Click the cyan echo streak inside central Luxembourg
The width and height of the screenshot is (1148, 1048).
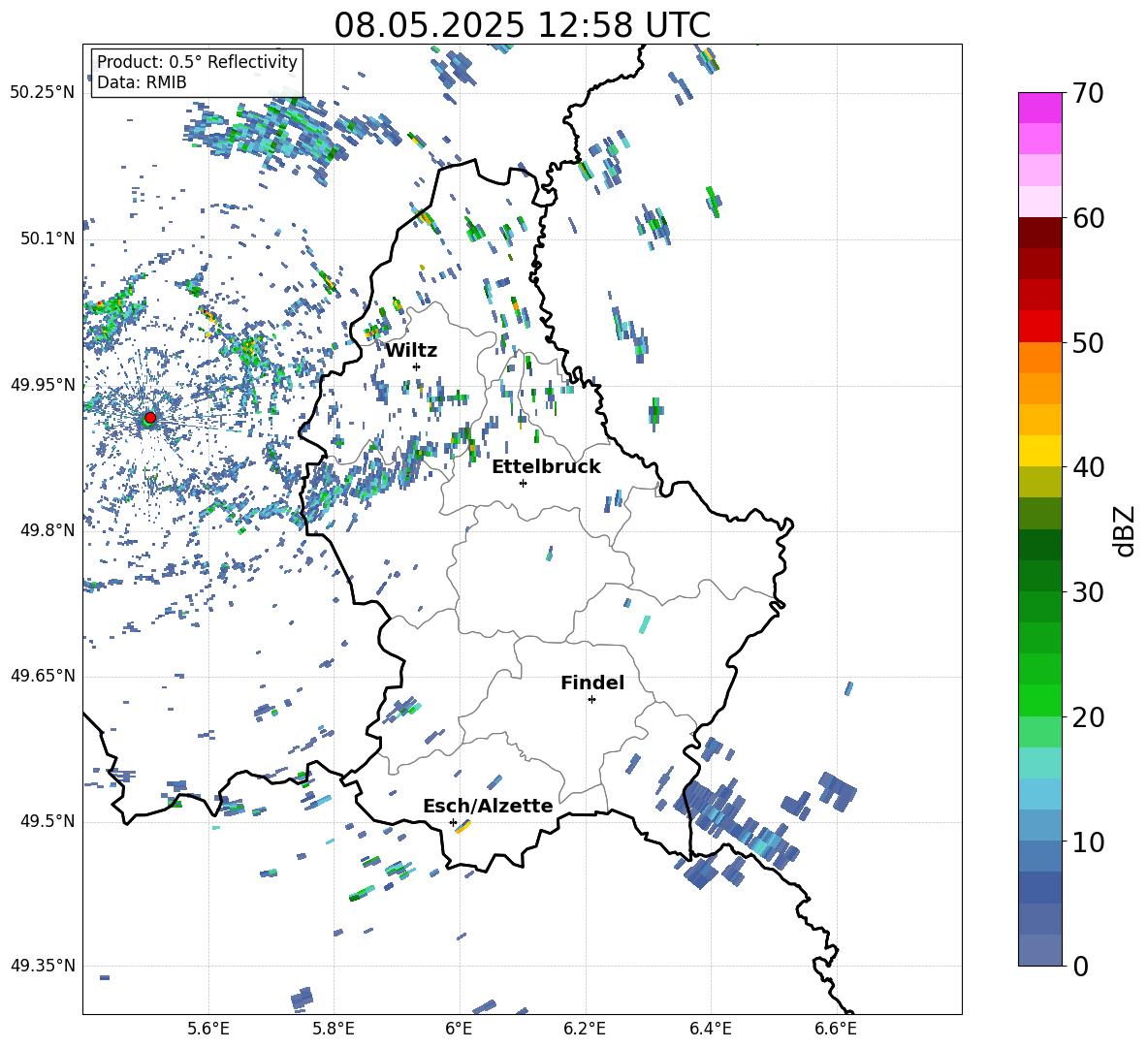644,624
